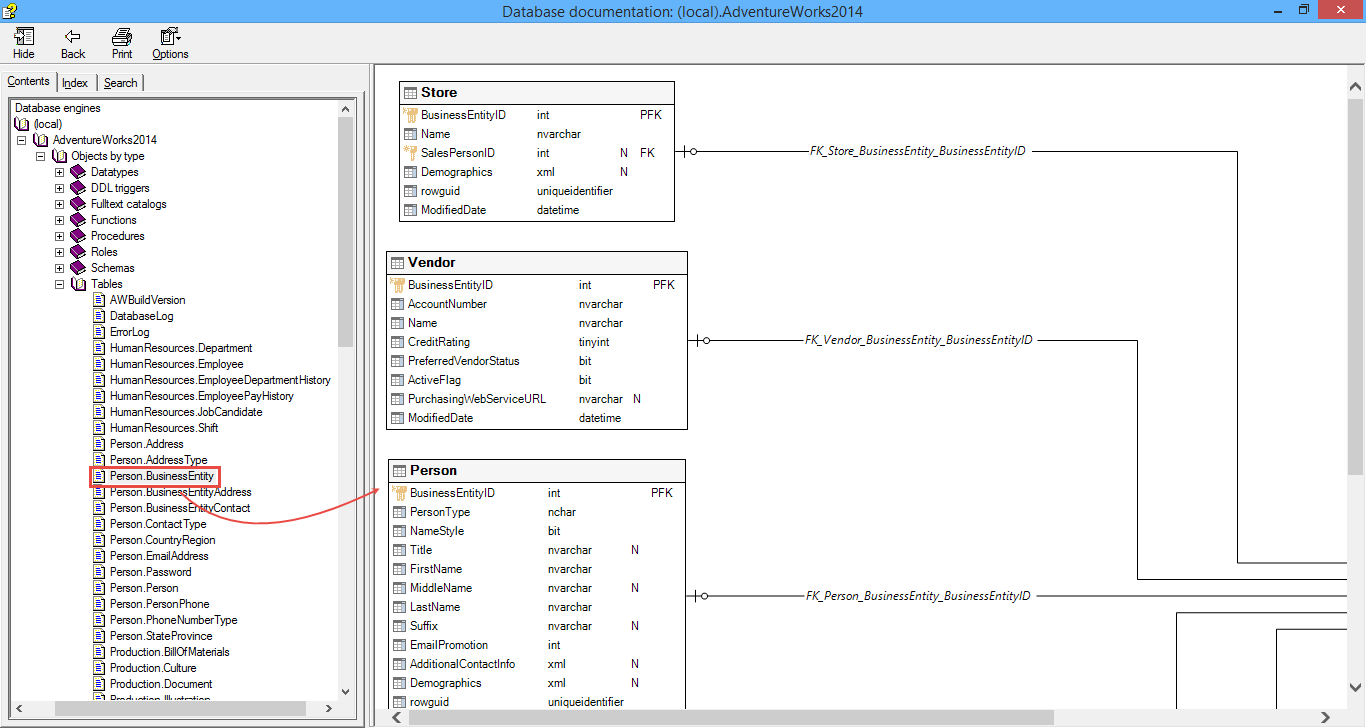
Task: Switch to the Search tab
Action: pyautogui.click(x=120, y=83)
